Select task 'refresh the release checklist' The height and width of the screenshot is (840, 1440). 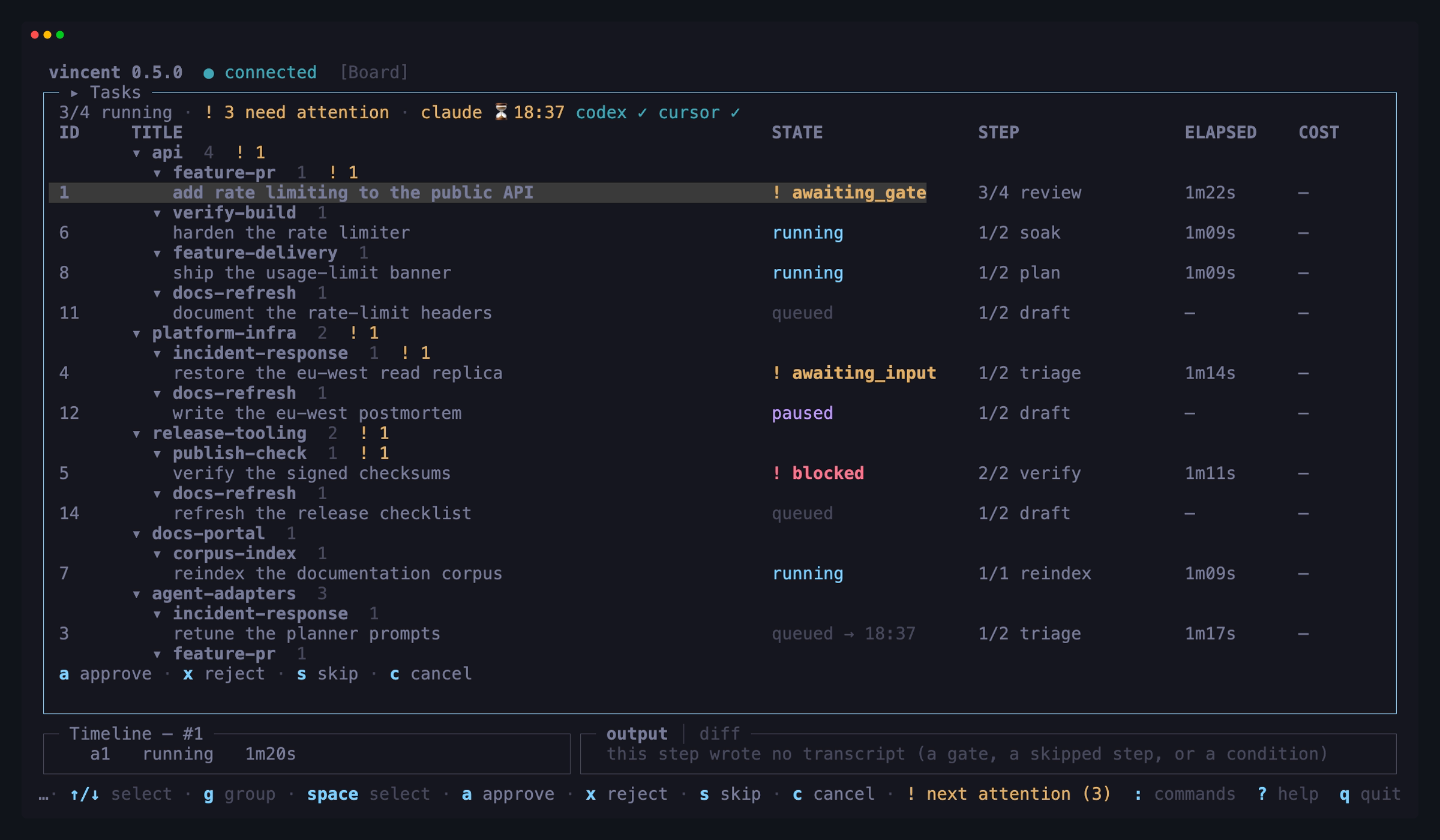322,514
